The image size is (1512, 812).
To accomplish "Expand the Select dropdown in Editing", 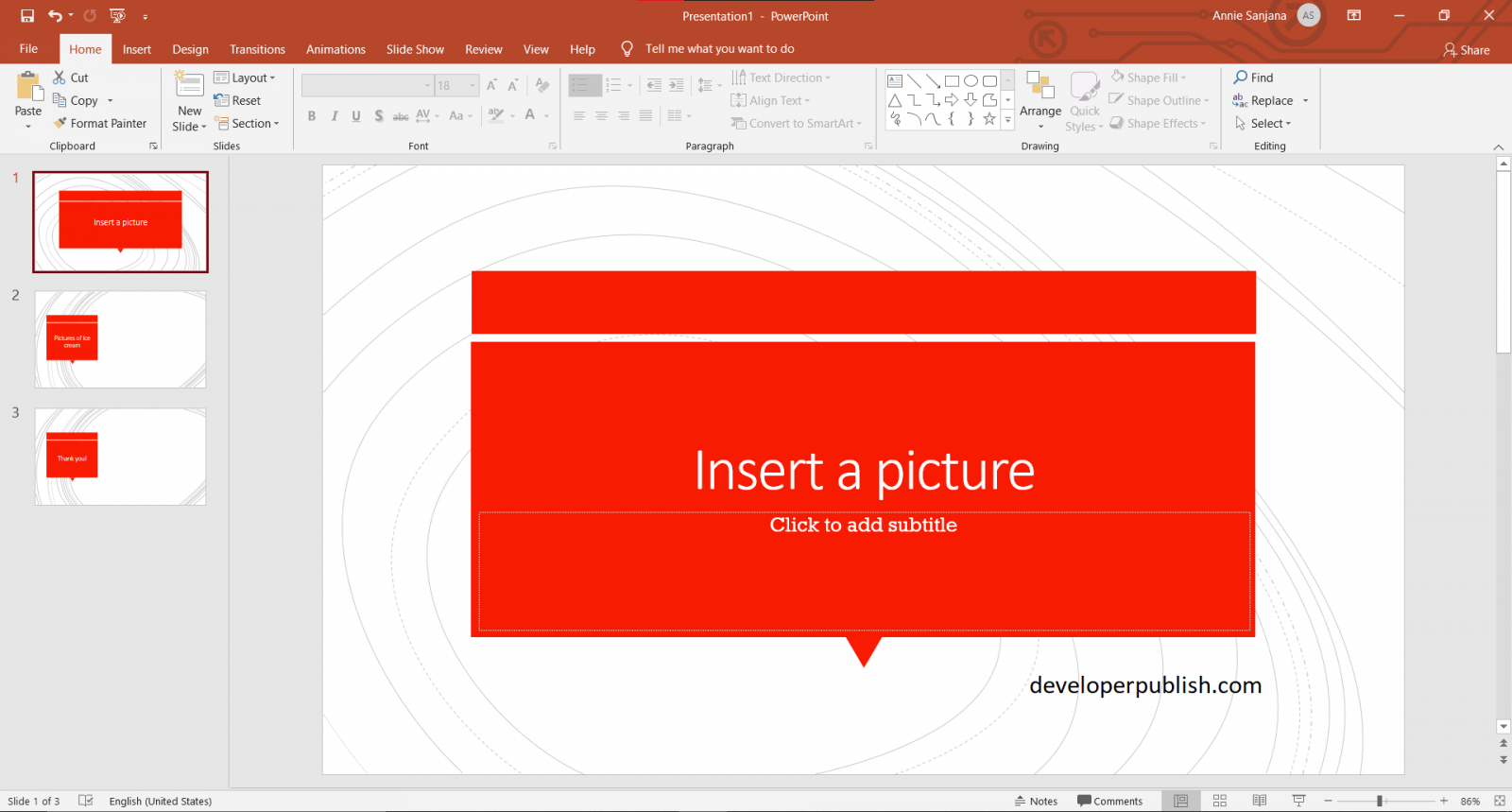I will click(1263, 123).
